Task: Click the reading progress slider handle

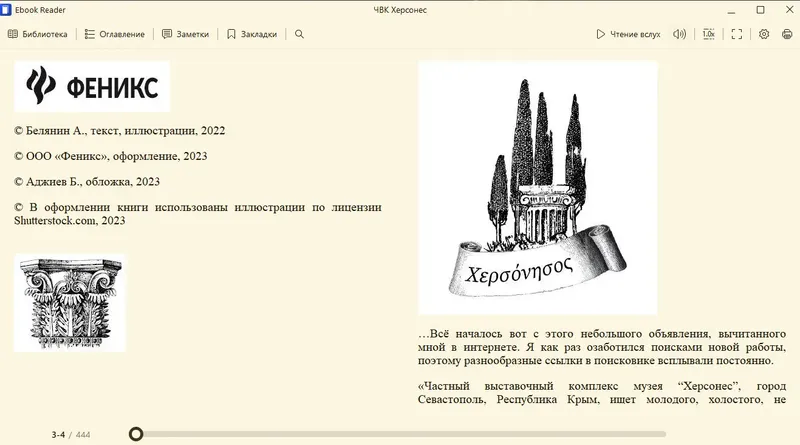Action: (x=136, y=434)
